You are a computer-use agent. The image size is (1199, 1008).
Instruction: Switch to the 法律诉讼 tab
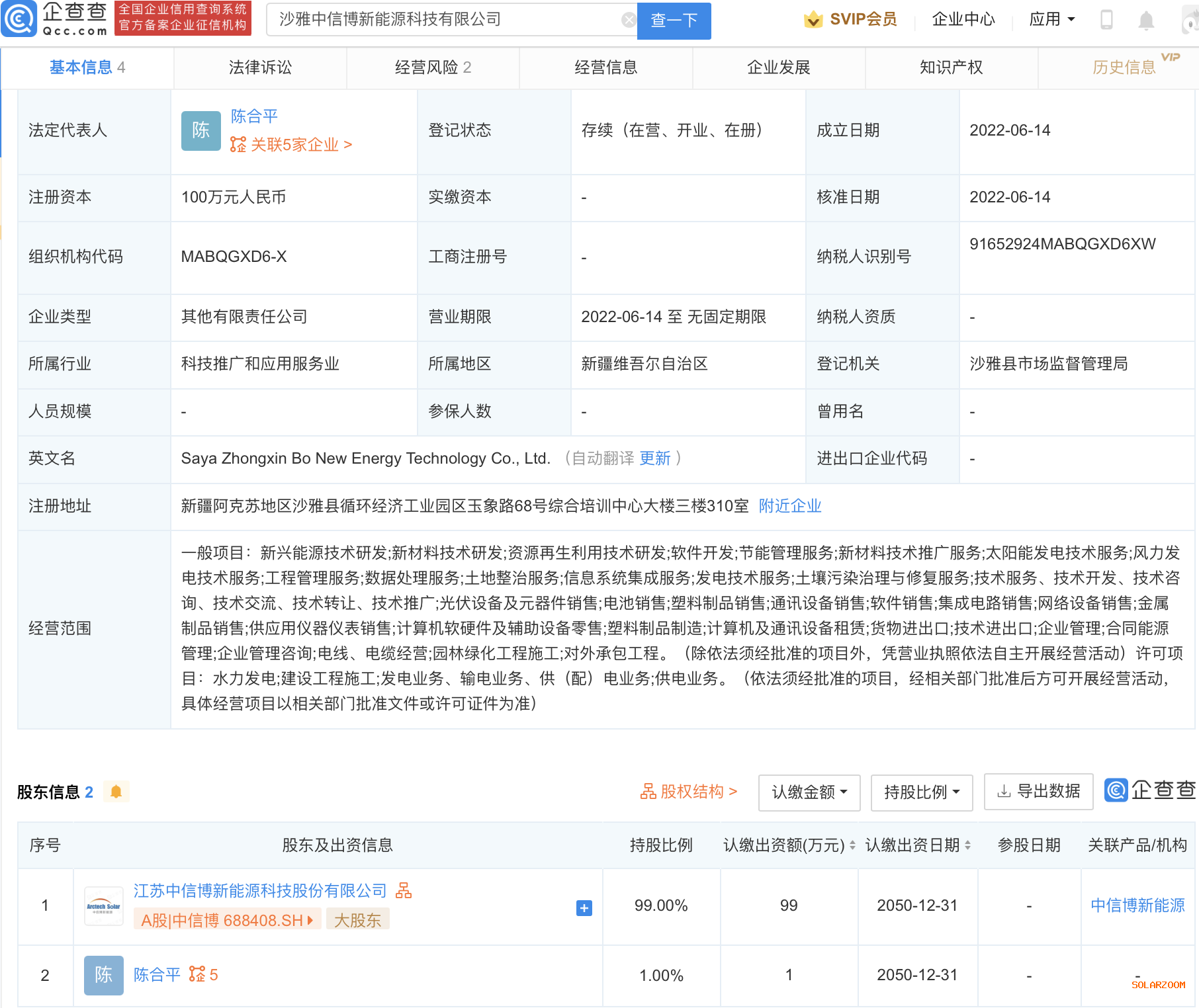pos(260,67)
